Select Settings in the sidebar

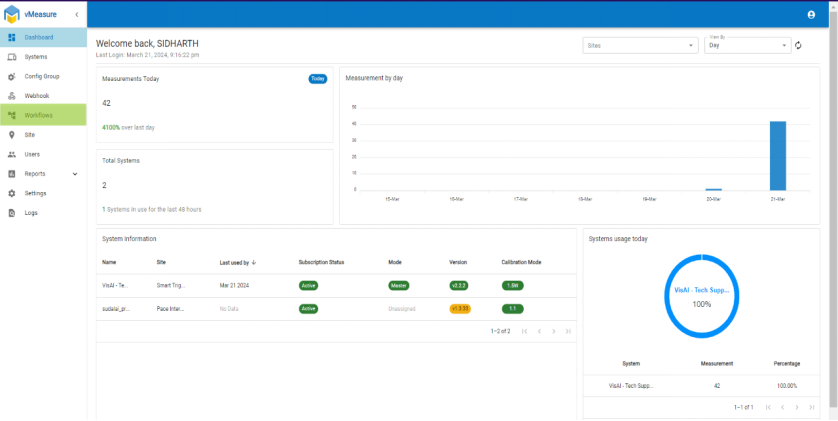43,193
